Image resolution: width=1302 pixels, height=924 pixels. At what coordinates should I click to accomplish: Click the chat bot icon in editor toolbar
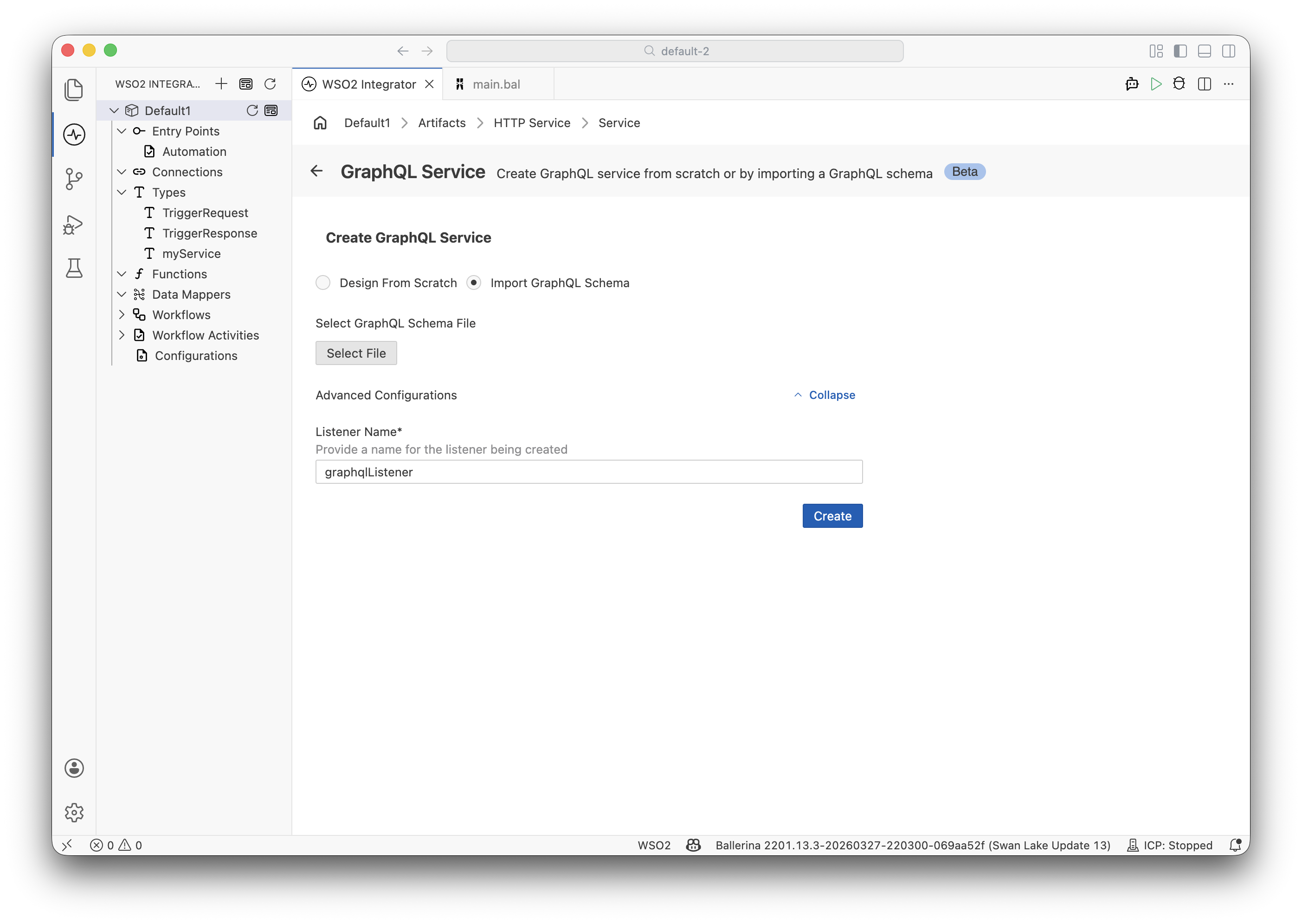tap(1132, 84)
